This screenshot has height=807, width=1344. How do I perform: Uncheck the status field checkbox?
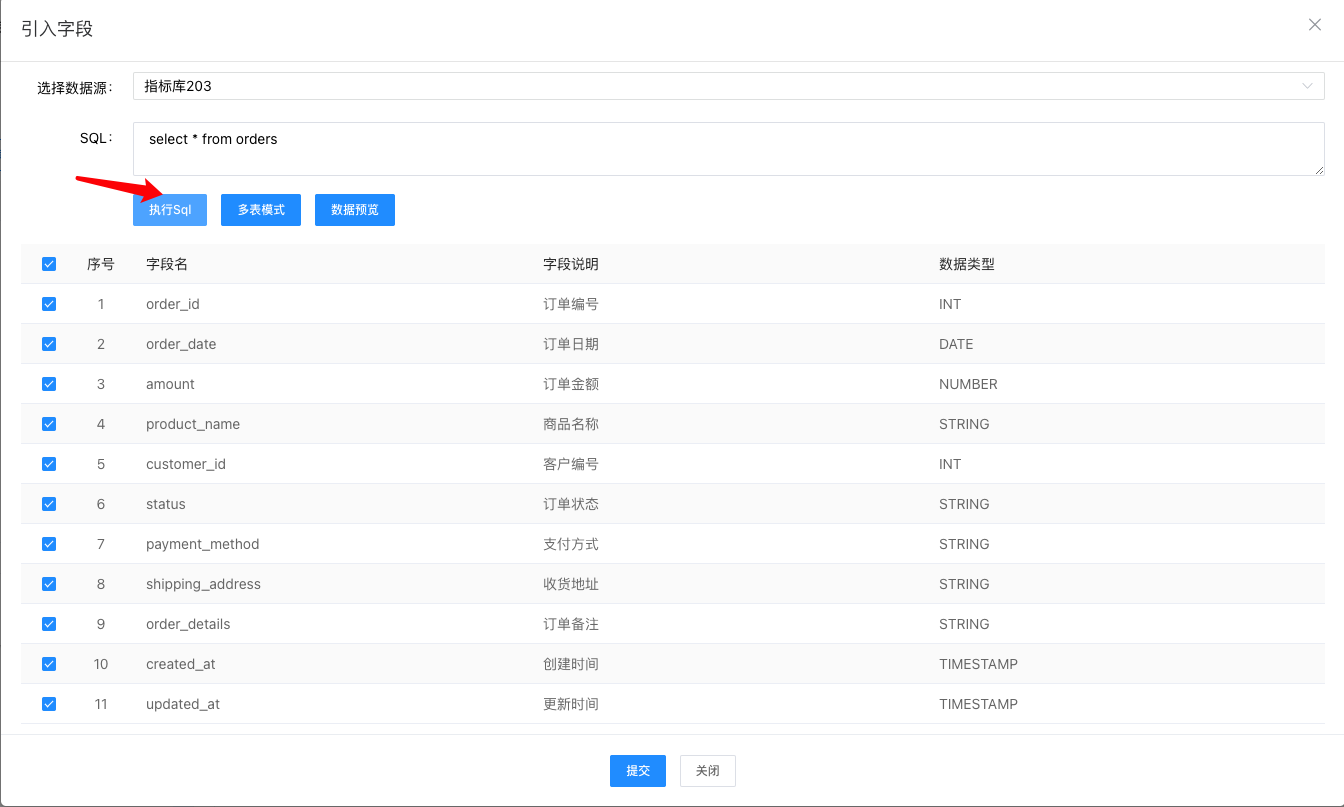click(49, 504)
